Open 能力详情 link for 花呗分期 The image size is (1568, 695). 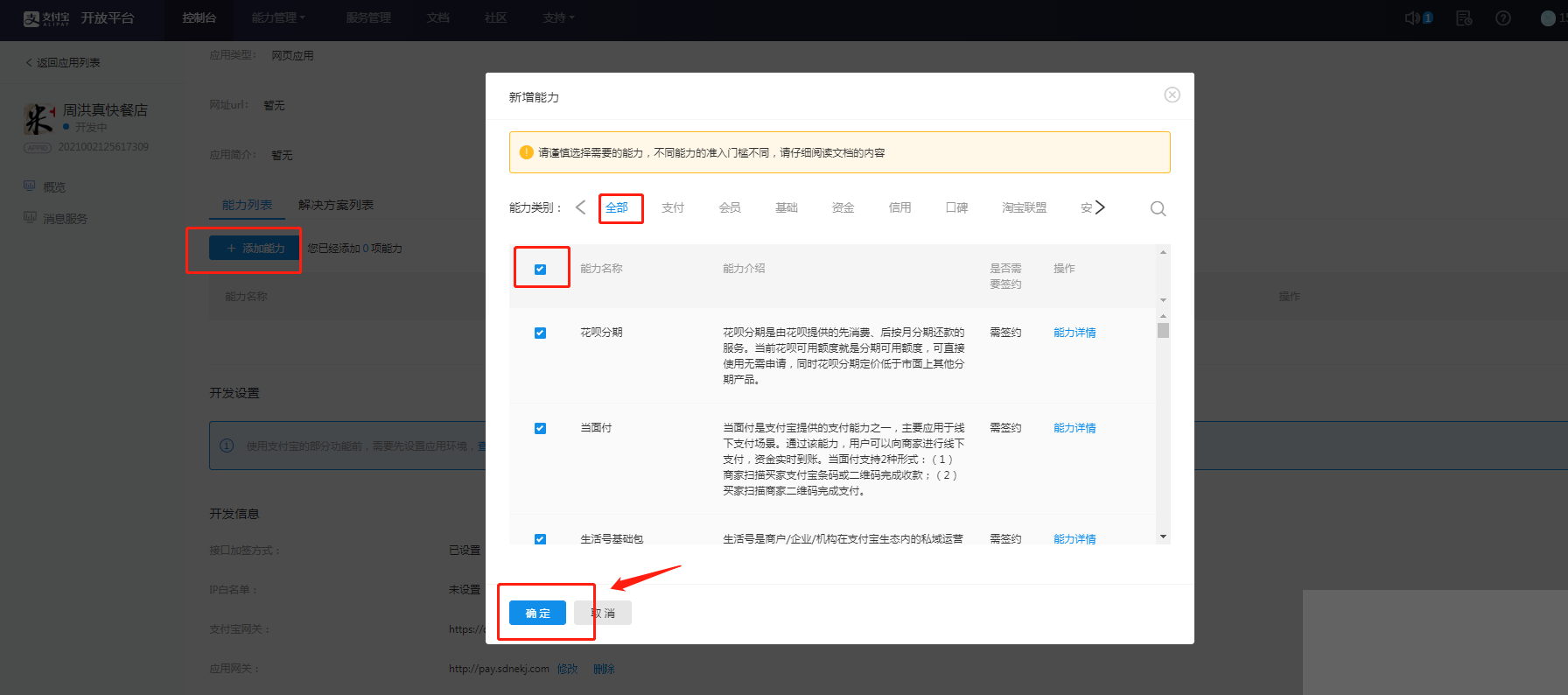(x=1074, y=333)
